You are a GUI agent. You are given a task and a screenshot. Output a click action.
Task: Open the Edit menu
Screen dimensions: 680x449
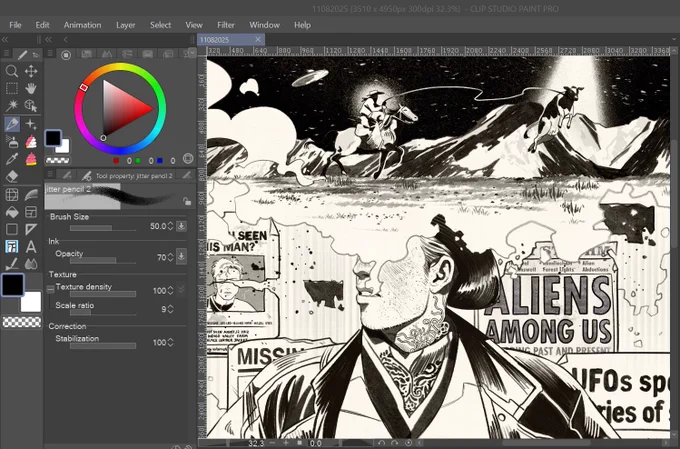[42, 25]
